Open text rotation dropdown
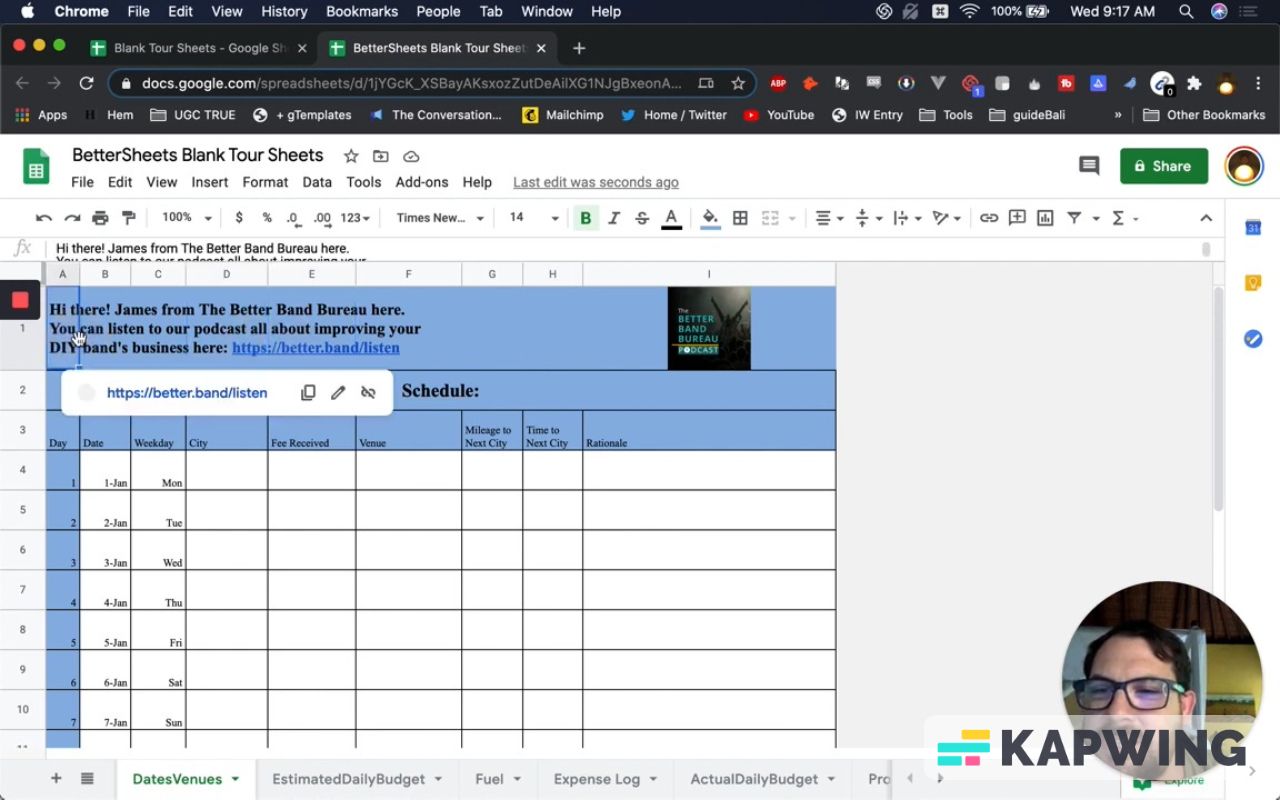This screenshot has width=1280, height=800. (x=946, y=218)
